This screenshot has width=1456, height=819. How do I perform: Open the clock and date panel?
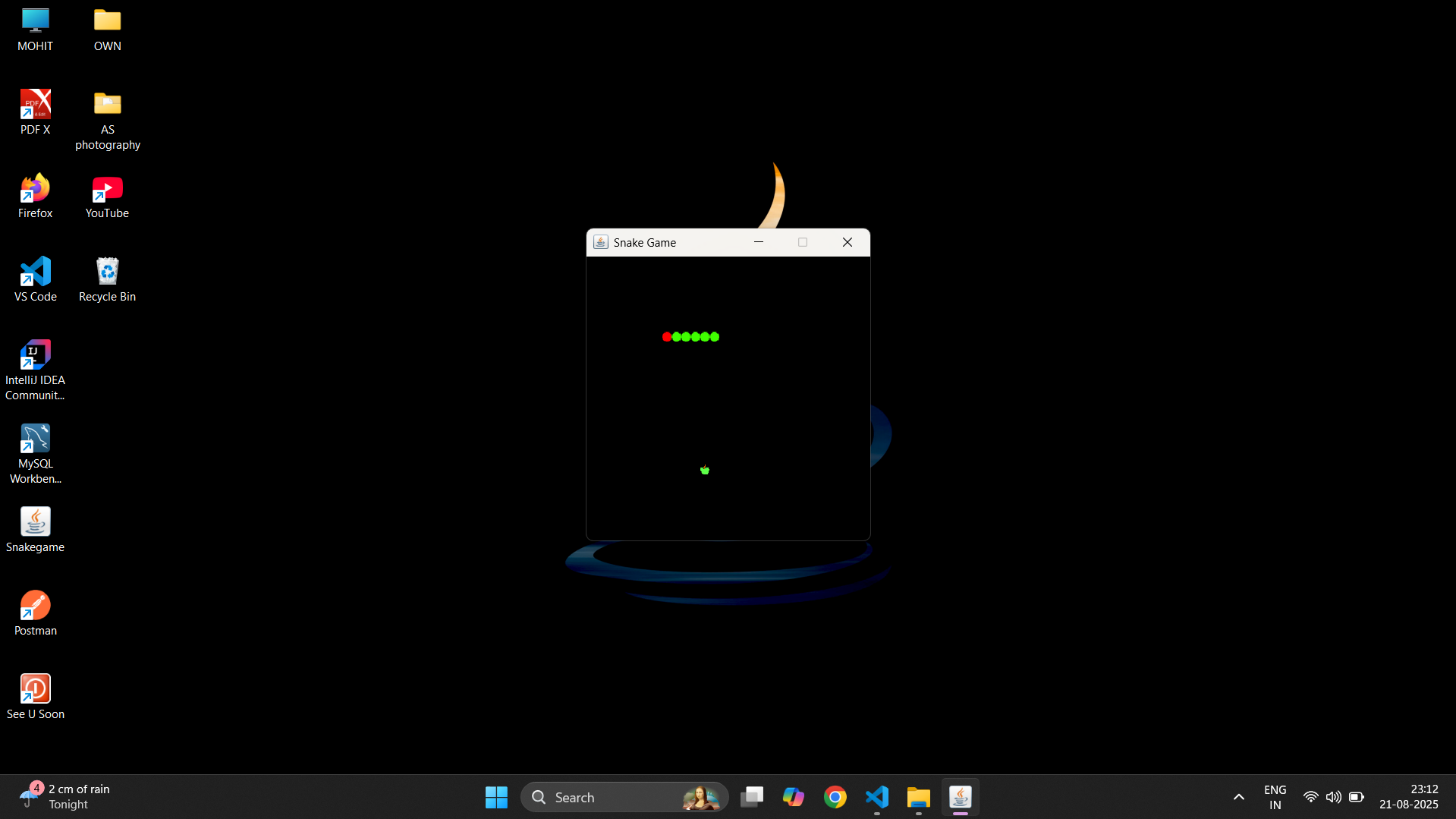[1408, 797]
